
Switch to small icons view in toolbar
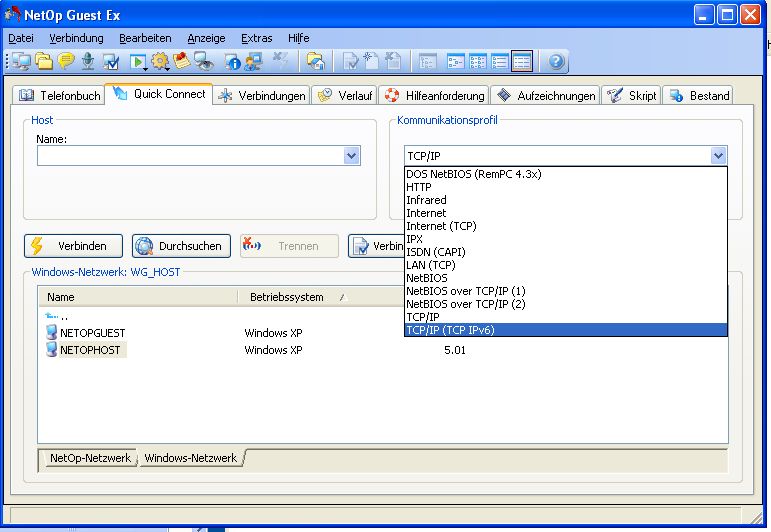[x=477, y=61]
